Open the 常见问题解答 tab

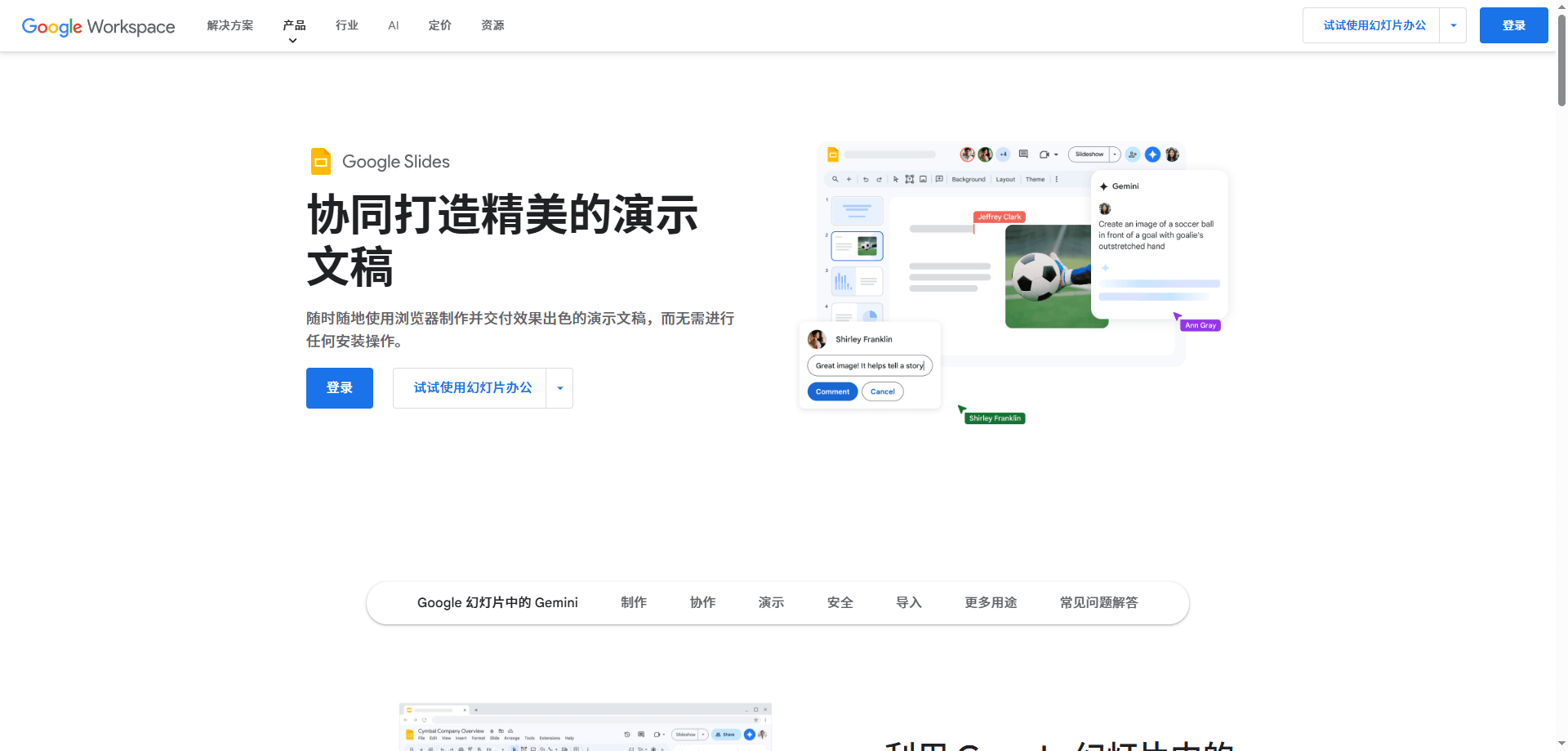click(x=1098, y=602)
